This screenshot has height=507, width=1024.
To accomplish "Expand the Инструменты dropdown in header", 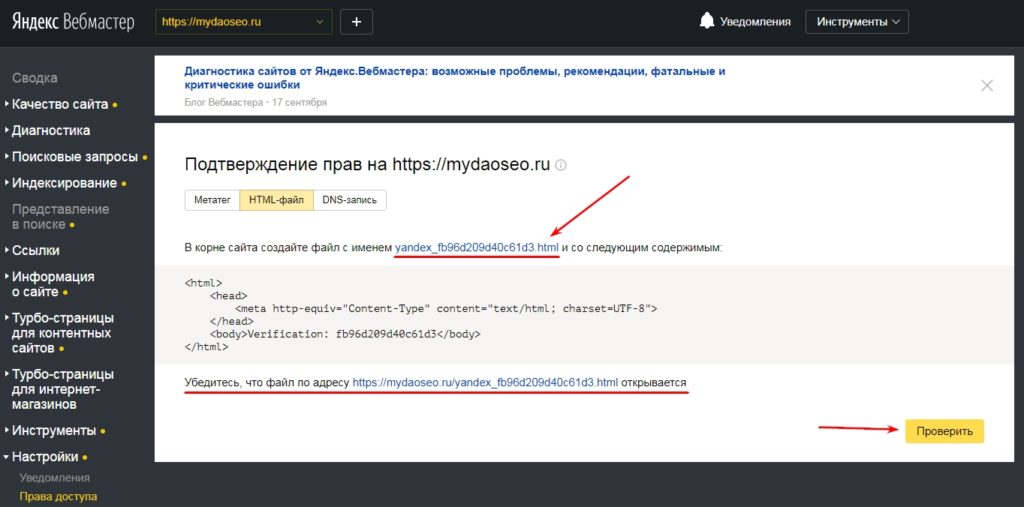I will [857, 22].
